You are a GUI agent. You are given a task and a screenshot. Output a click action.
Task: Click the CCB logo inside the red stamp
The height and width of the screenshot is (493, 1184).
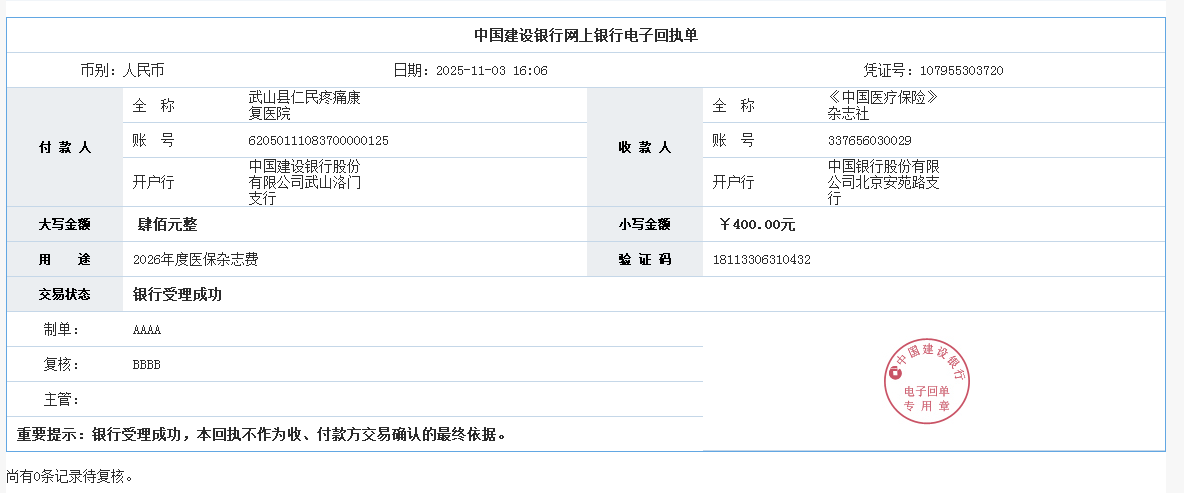coord(894,373)
